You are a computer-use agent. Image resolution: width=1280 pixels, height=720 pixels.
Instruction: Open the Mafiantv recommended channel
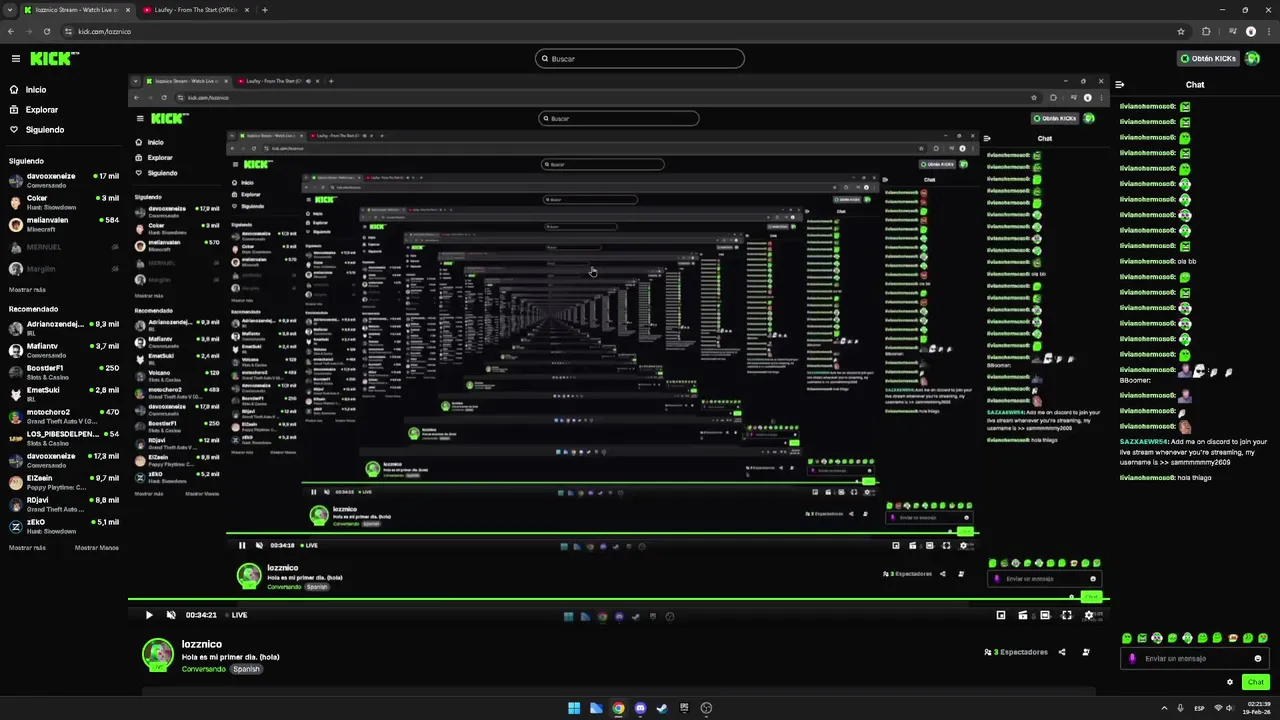pyautogui.click(x=64, y=350)
